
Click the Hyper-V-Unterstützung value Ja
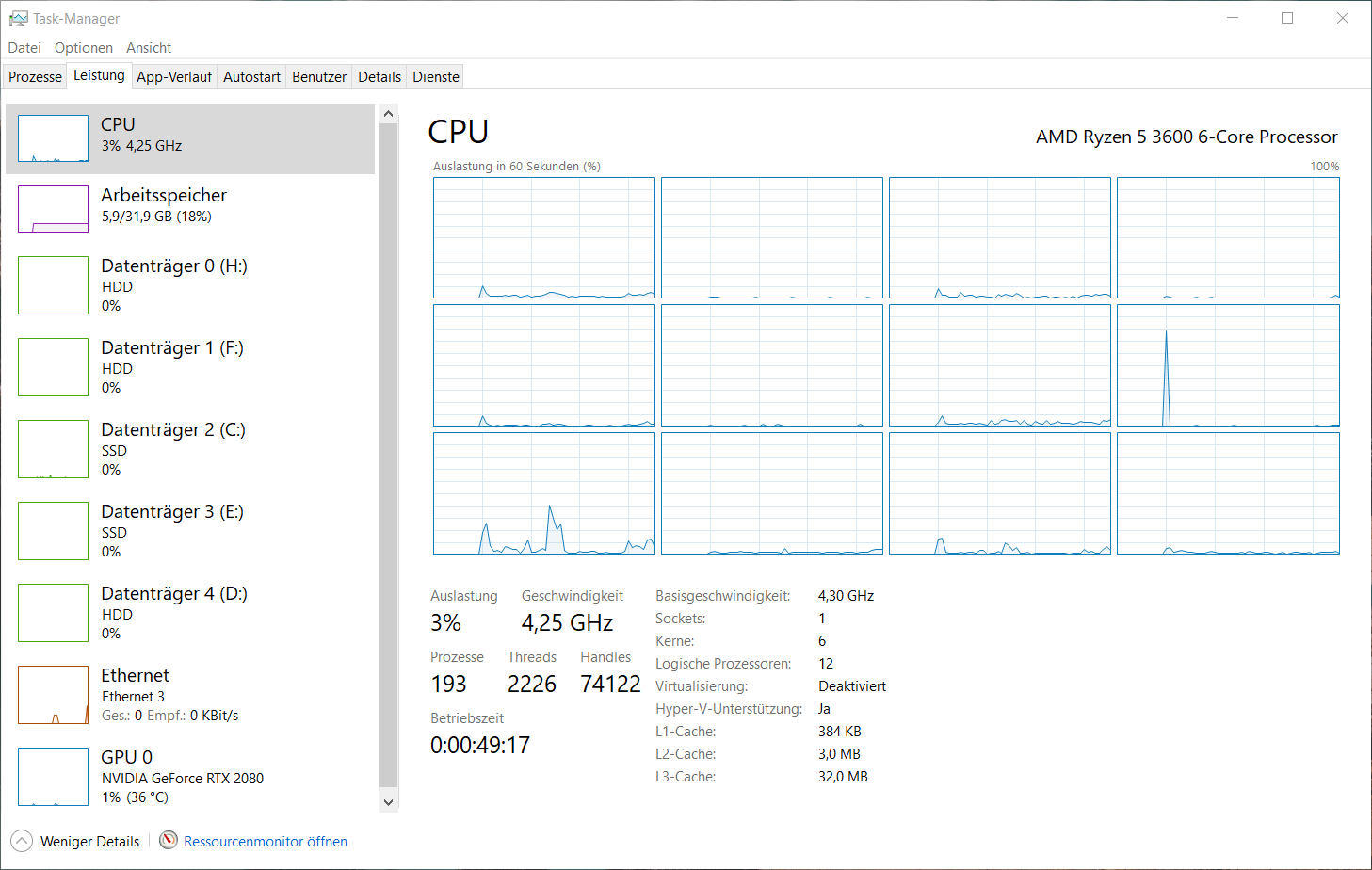[824, 709]
